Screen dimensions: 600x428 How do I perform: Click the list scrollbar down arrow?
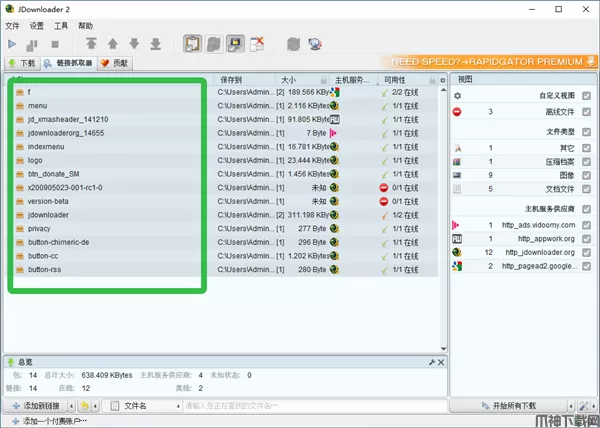[x=443, y=349]
